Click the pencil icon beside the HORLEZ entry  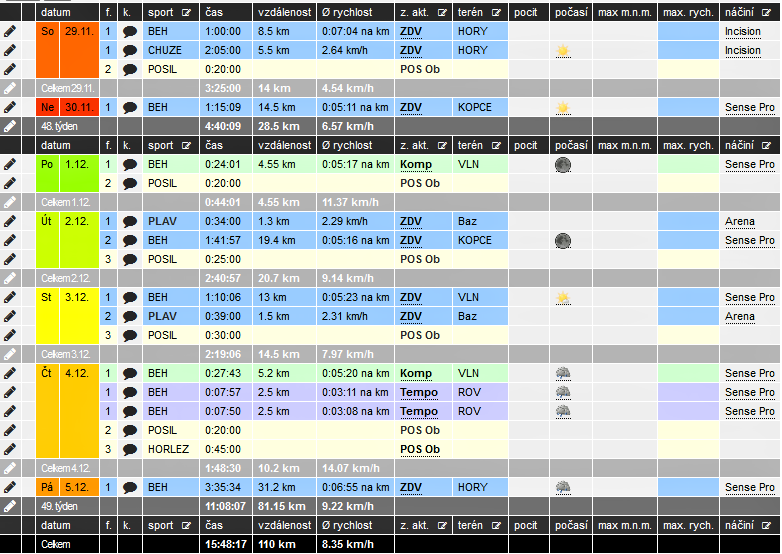click(x=10, y=449)
